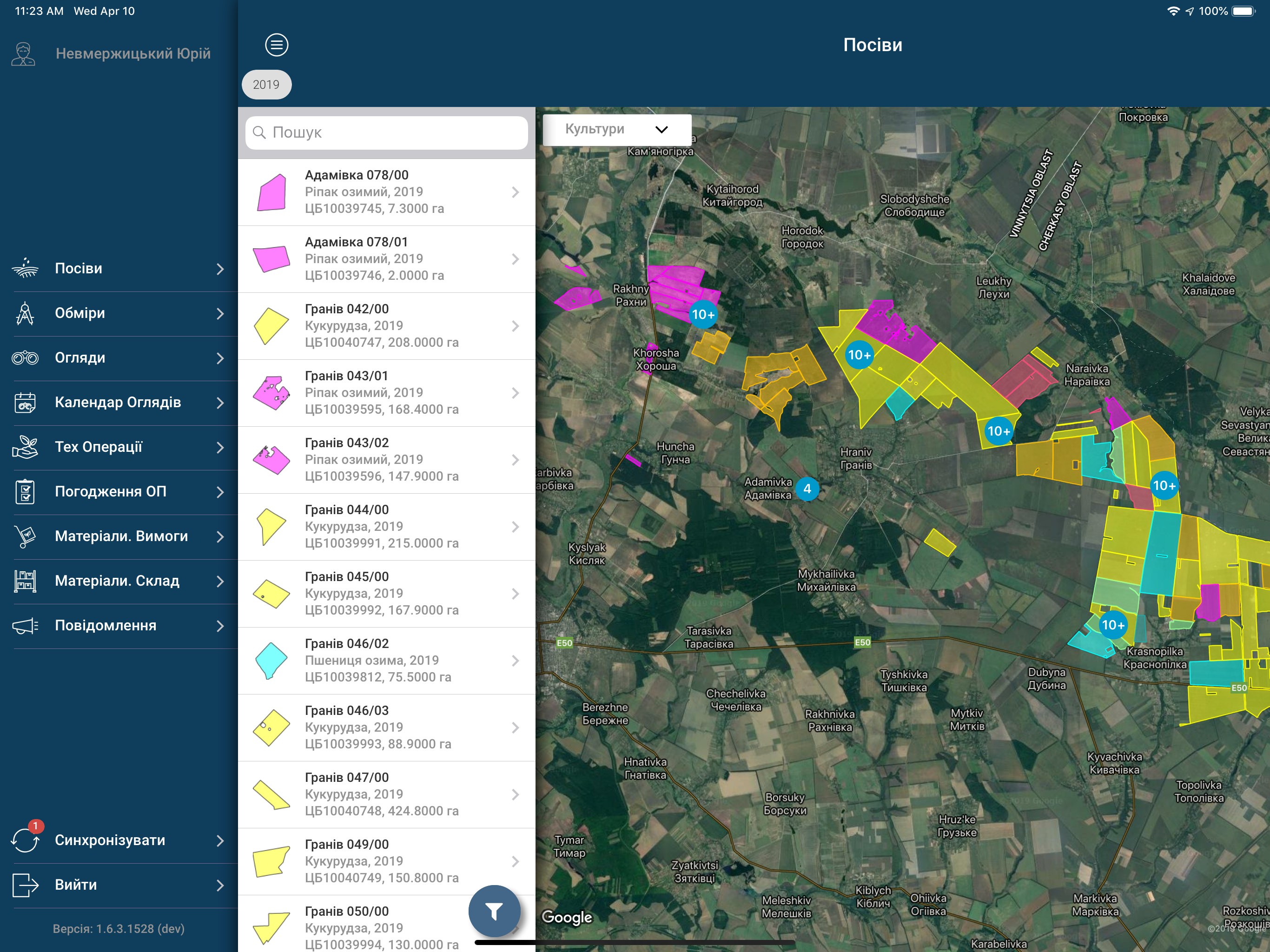The height and width of the screenshot is (952, 1270).
Task: Tap the upper 10+ cluster marker west of Leukhy
Action: point(859,355)
